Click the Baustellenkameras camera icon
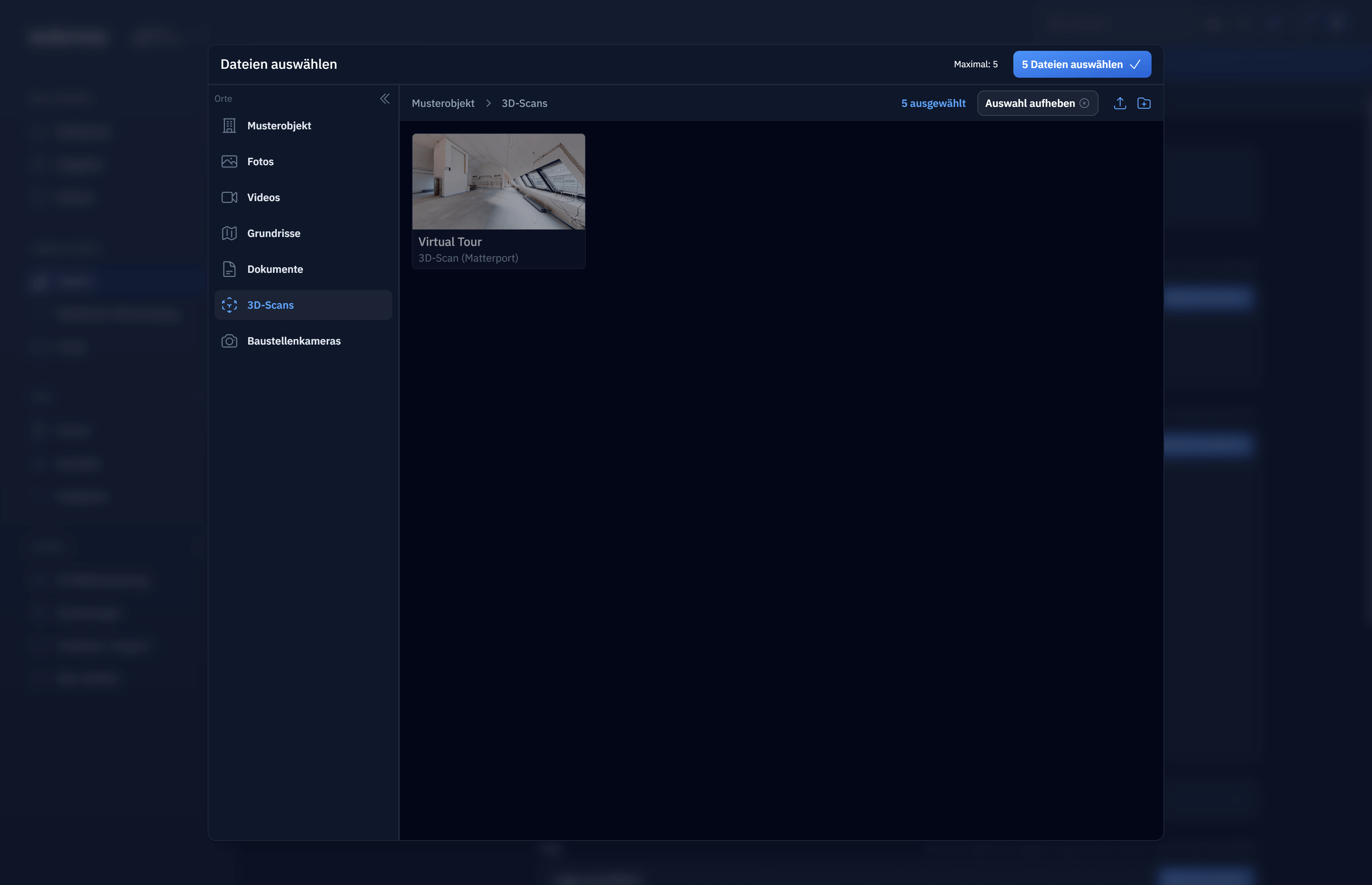Image resolution: width=1372 pixels, height=885 pixels. [x=229, y=341]
